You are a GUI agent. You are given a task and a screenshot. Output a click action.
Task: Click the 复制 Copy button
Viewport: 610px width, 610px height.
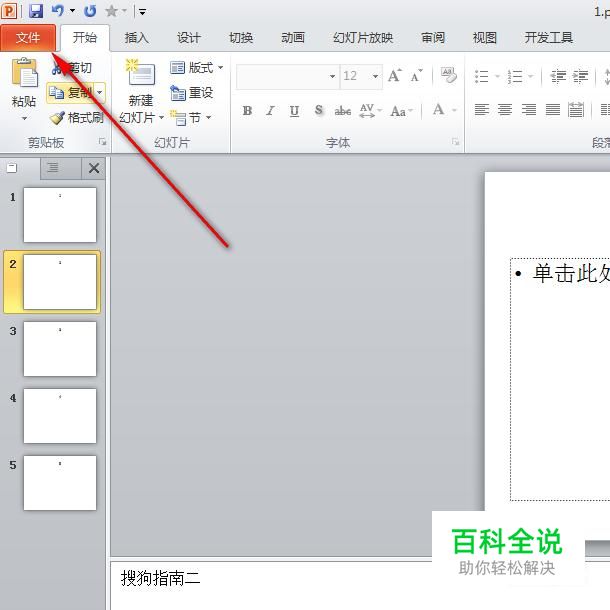[x=70, y=93]
